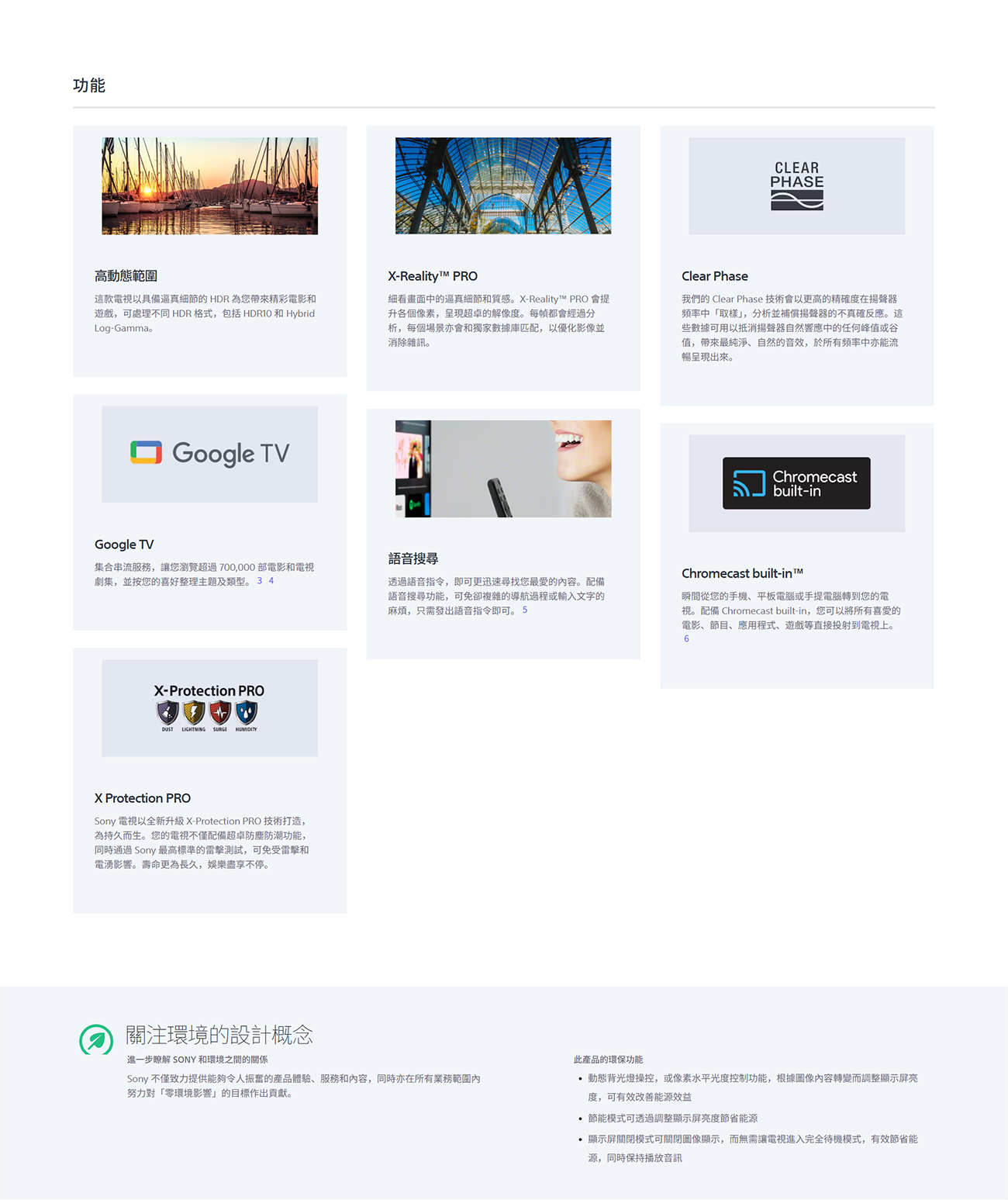Click the 進一步瞭解 SONY 和環境之間的關係 subheading
The width and height of the screenshot is (1008, 1200).
198,1060
